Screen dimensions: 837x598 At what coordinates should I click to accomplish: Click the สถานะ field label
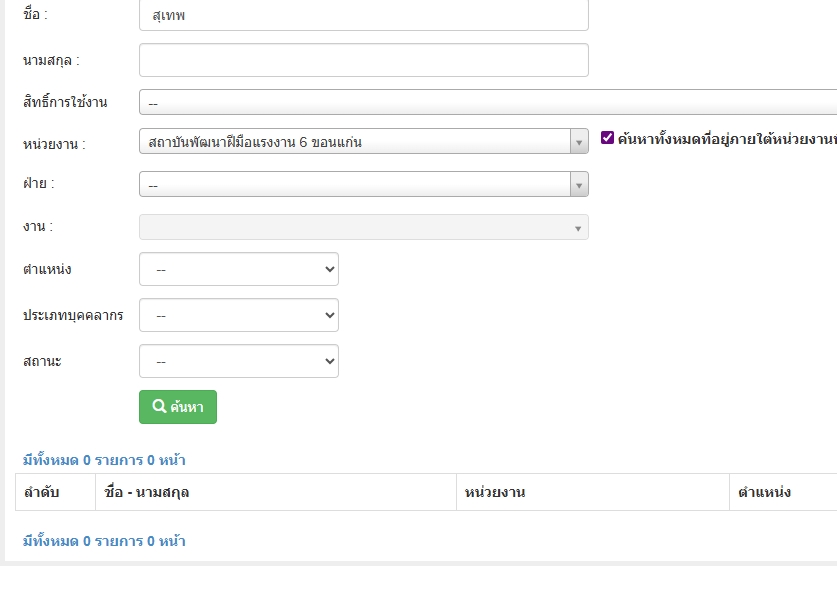click(42, 361)
